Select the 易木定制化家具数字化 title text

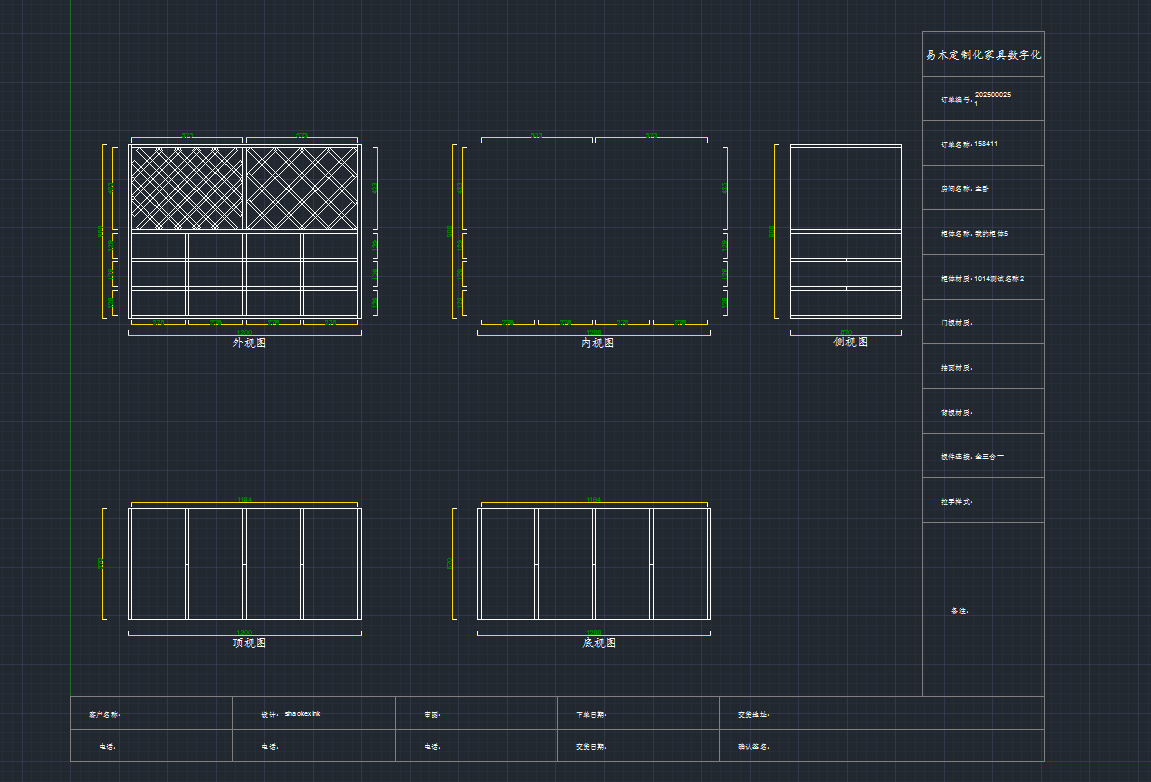[x=983, y=55]
